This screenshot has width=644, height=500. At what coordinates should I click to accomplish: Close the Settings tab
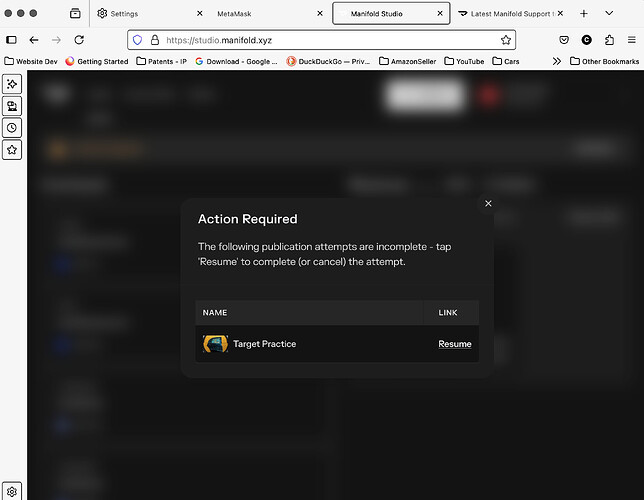click(200, 14)
